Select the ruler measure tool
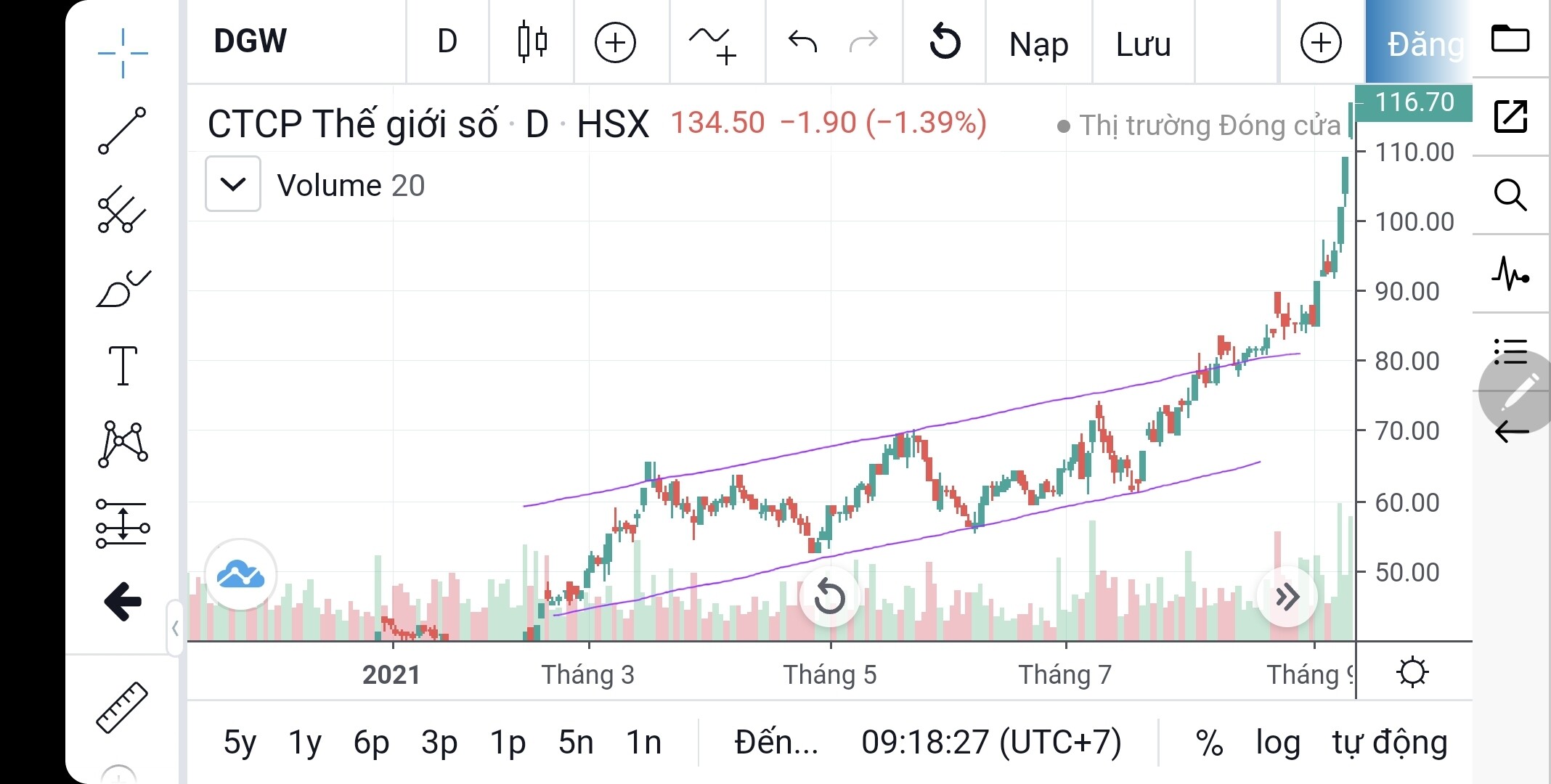Image resolution: width=1551 pixels, height=784 pixels. tap(123, 707)
